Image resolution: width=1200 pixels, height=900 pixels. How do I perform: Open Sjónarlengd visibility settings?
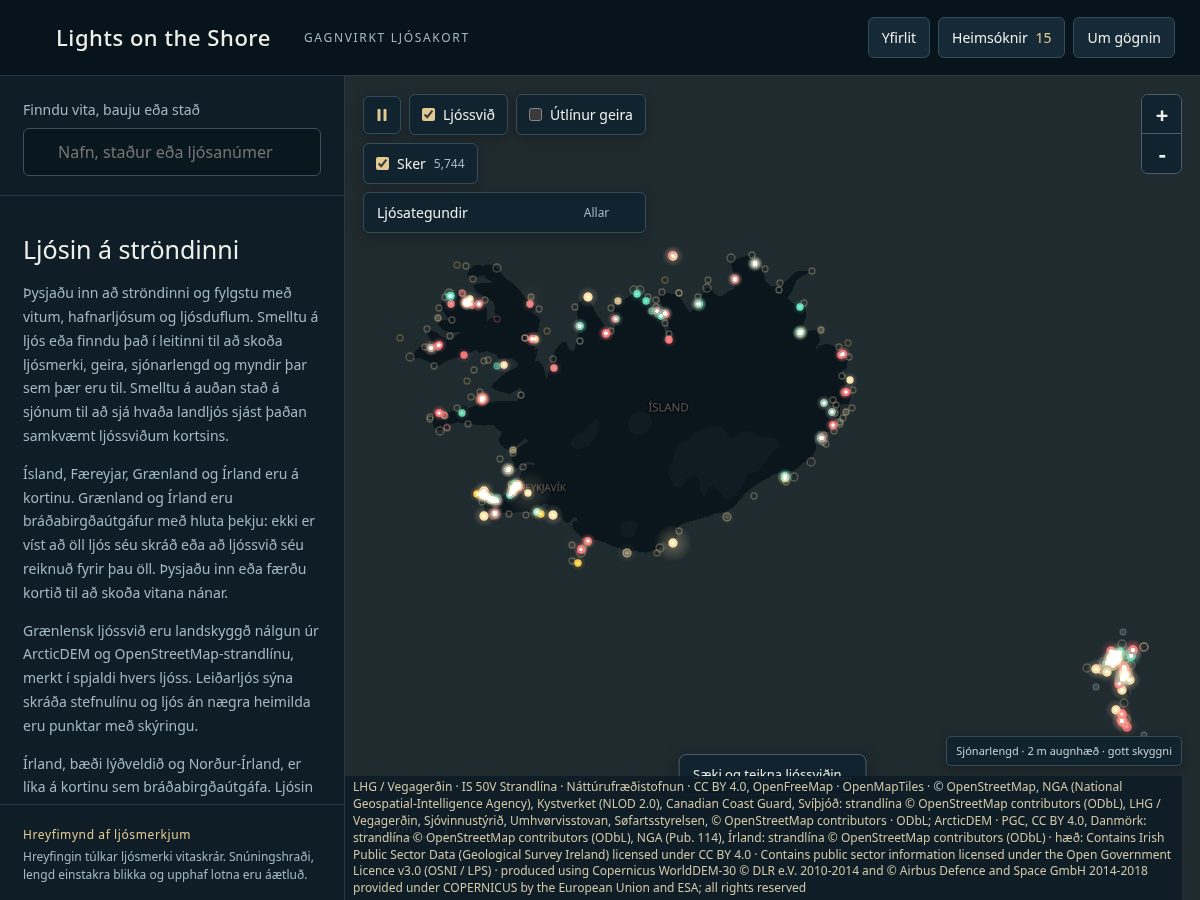pos(1064,751)
